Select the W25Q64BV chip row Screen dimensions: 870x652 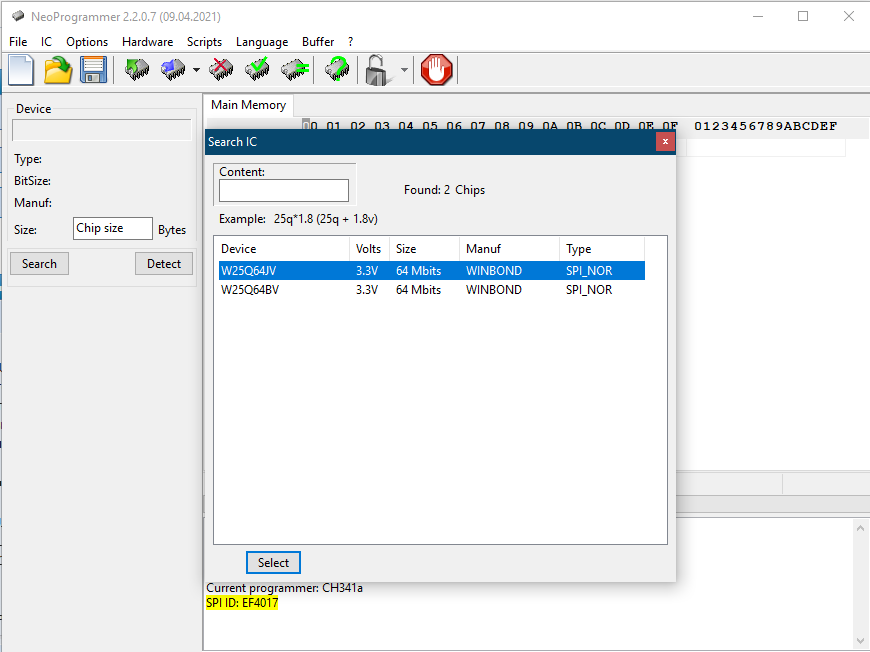click(432, 290)
